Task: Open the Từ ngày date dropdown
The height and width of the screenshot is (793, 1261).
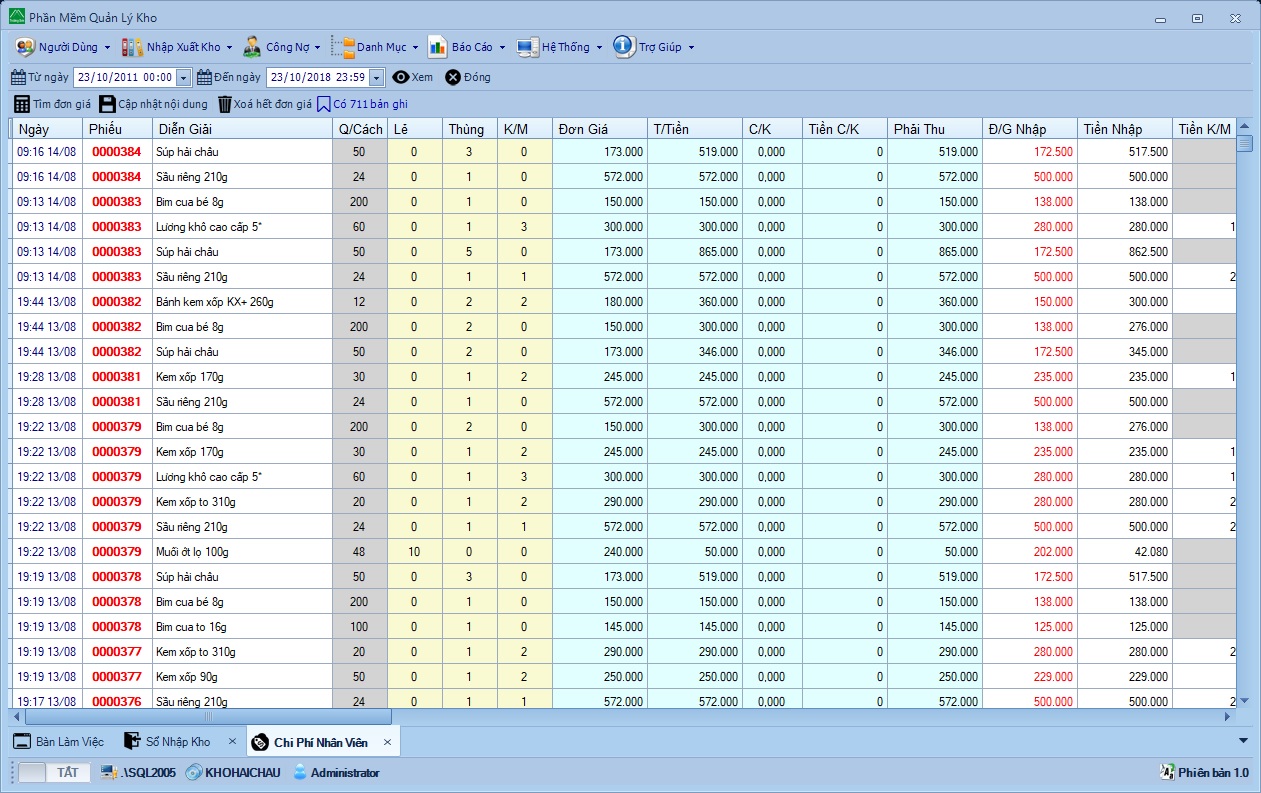Action: coord(184,78)
